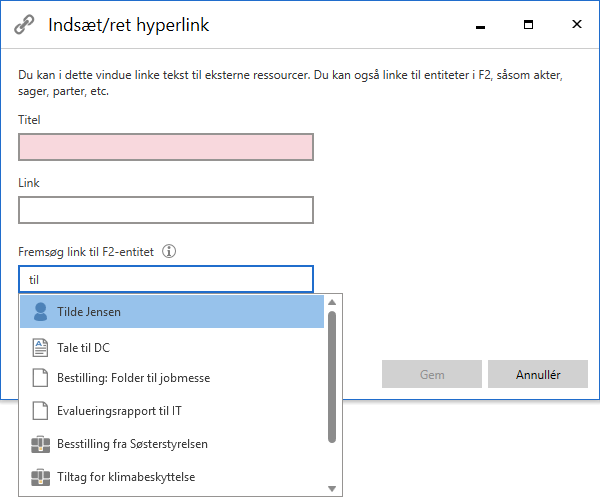Click the person icon next to Tilde Jensen

point(40,312)
